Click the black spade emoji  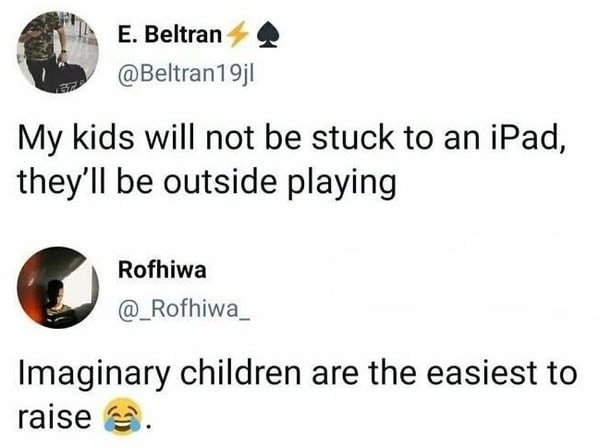click(269, 36)
